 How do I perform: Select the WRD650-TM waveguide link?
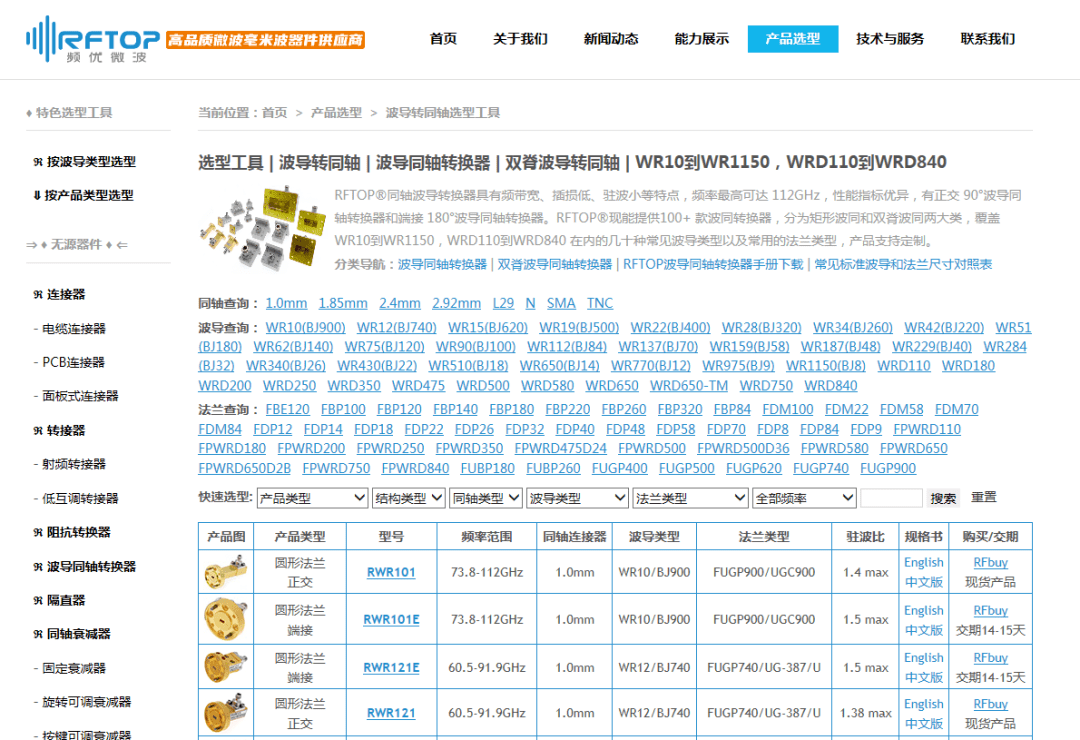click(689, 386)
